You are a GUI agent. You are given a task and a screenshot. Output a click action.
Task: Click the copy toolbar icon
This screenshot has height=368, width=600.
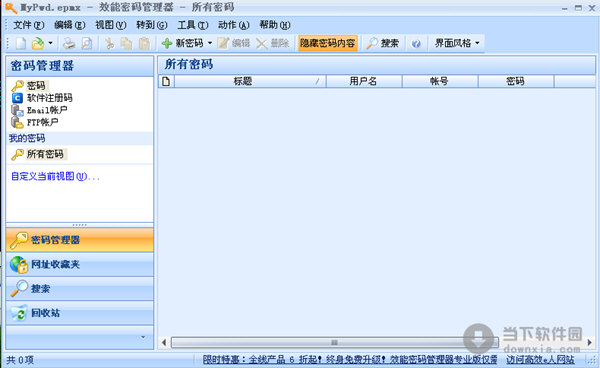[126, 43]
